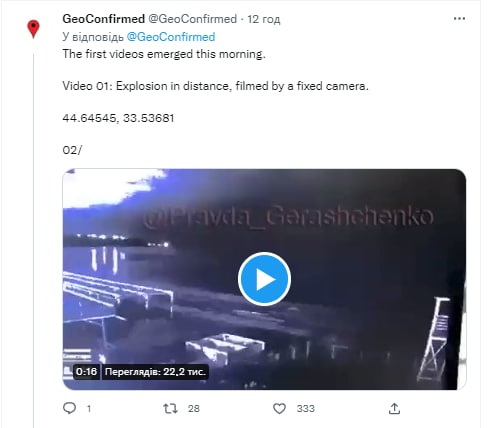Click the 333 likes count
The image size is (493, 428).
tap(306, 408)
